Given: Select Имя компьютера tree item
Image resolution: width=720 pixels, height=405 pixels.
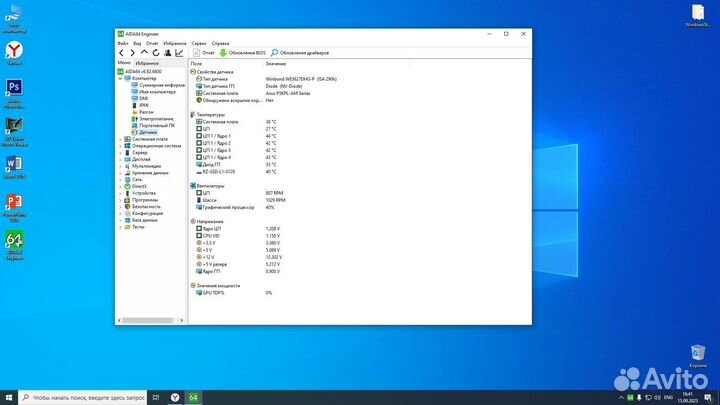Looking at the screenshot, I should click(x=153, y=92).
